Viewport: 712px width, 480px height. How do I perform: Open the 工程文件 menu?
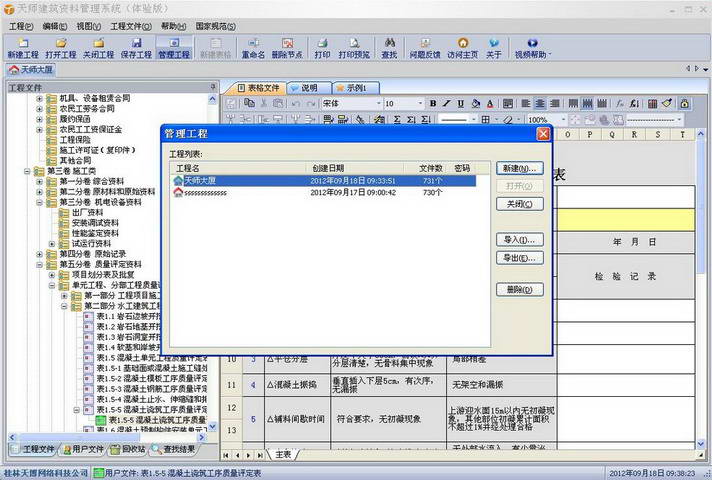[x=131, y=26]
